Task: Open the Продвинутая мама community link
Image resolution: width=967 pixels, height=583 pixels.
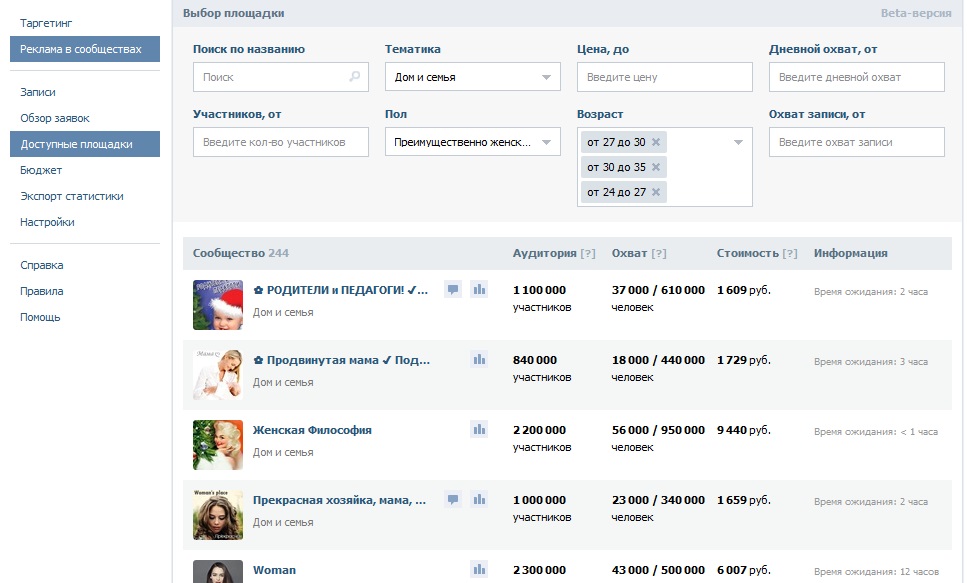Action: 342,360
